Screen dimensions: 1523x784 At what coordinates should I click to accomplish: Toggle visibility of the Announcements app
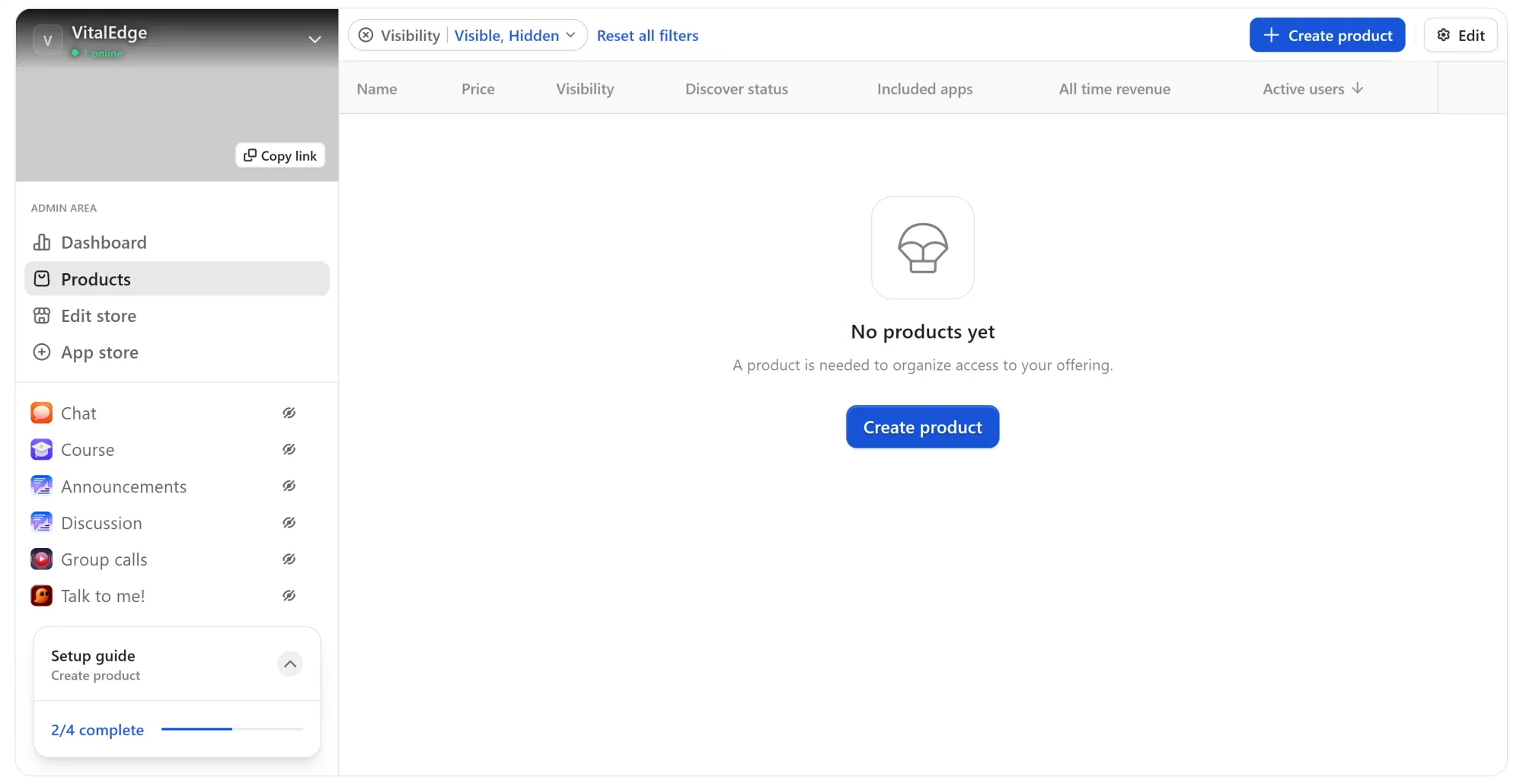click(x=289, y=486)
